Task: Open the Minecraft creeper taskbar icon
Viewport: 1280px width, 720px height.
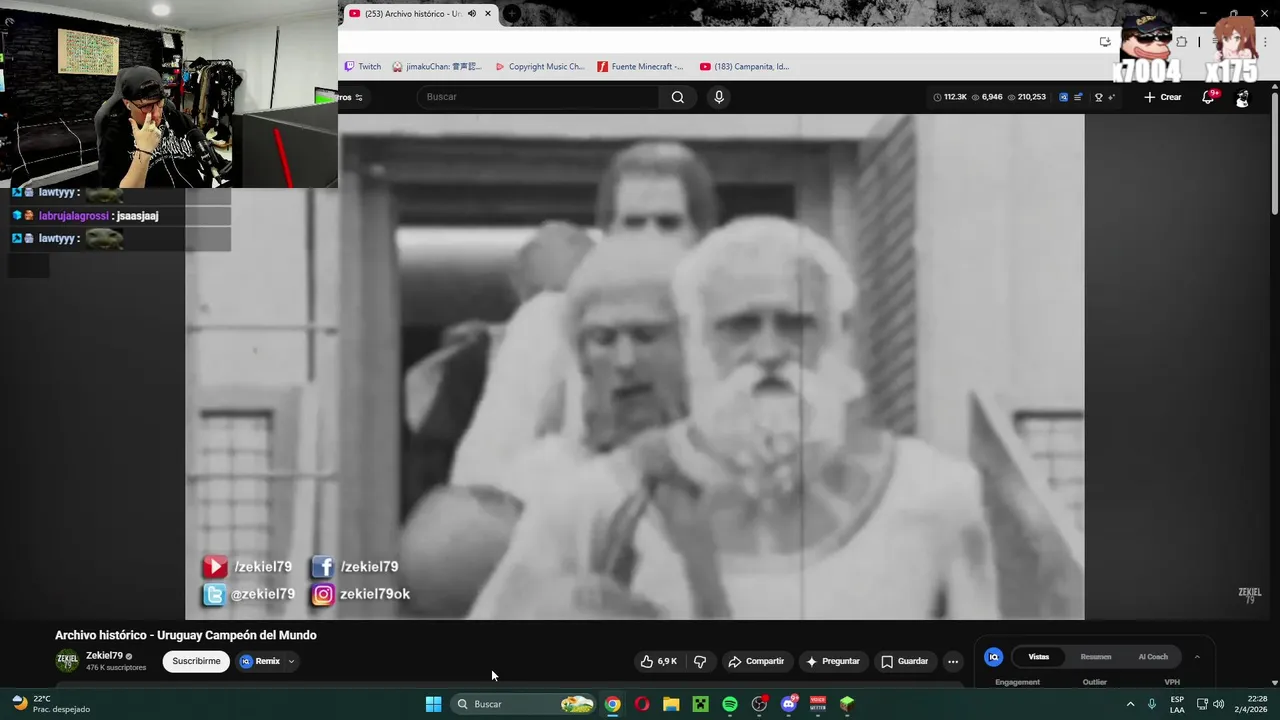Action: pos(701,704)
